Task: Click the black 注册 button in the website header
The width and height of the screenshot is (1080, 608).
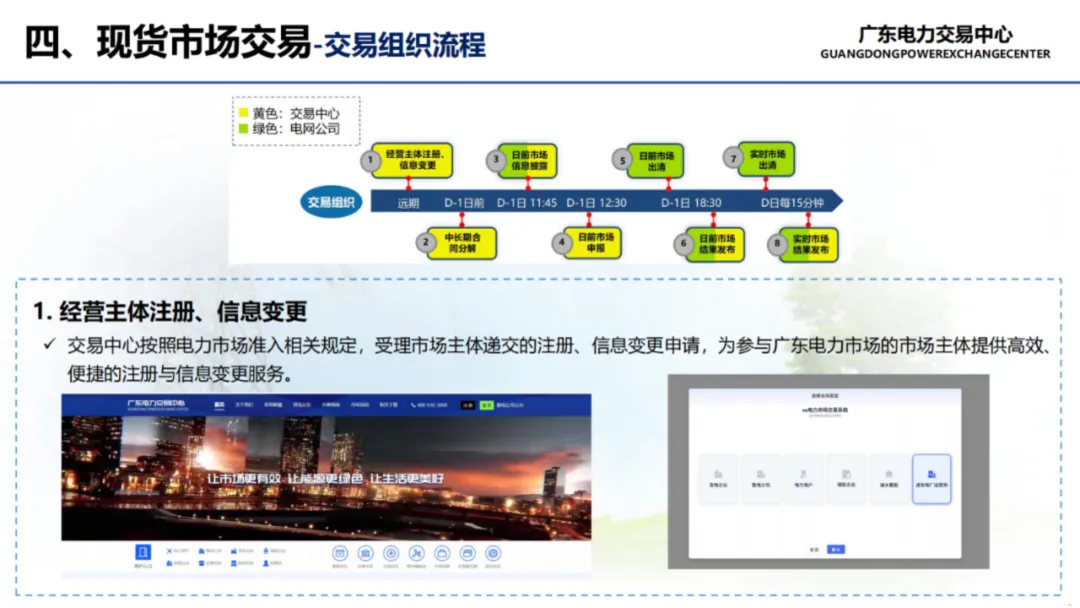Action: 468,406
